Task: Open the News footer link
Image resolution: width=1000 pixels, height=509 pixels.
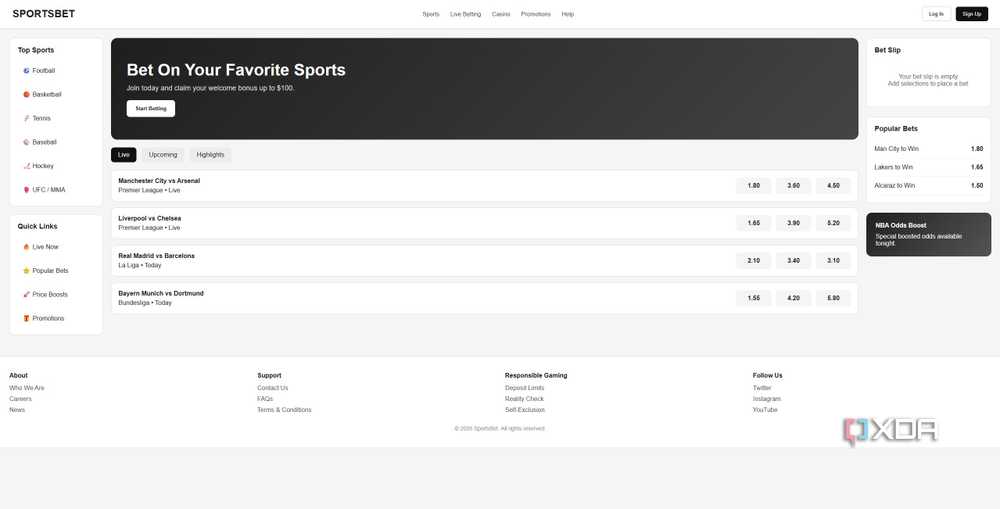Action: pyautogui.click(x=17, y=409)
